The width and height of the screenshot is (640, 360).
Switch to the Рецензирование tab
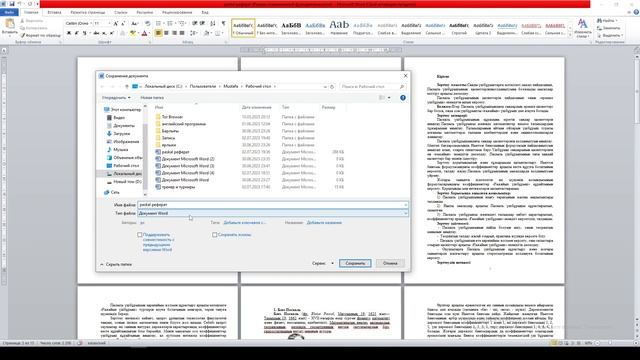tap(177, 13)
